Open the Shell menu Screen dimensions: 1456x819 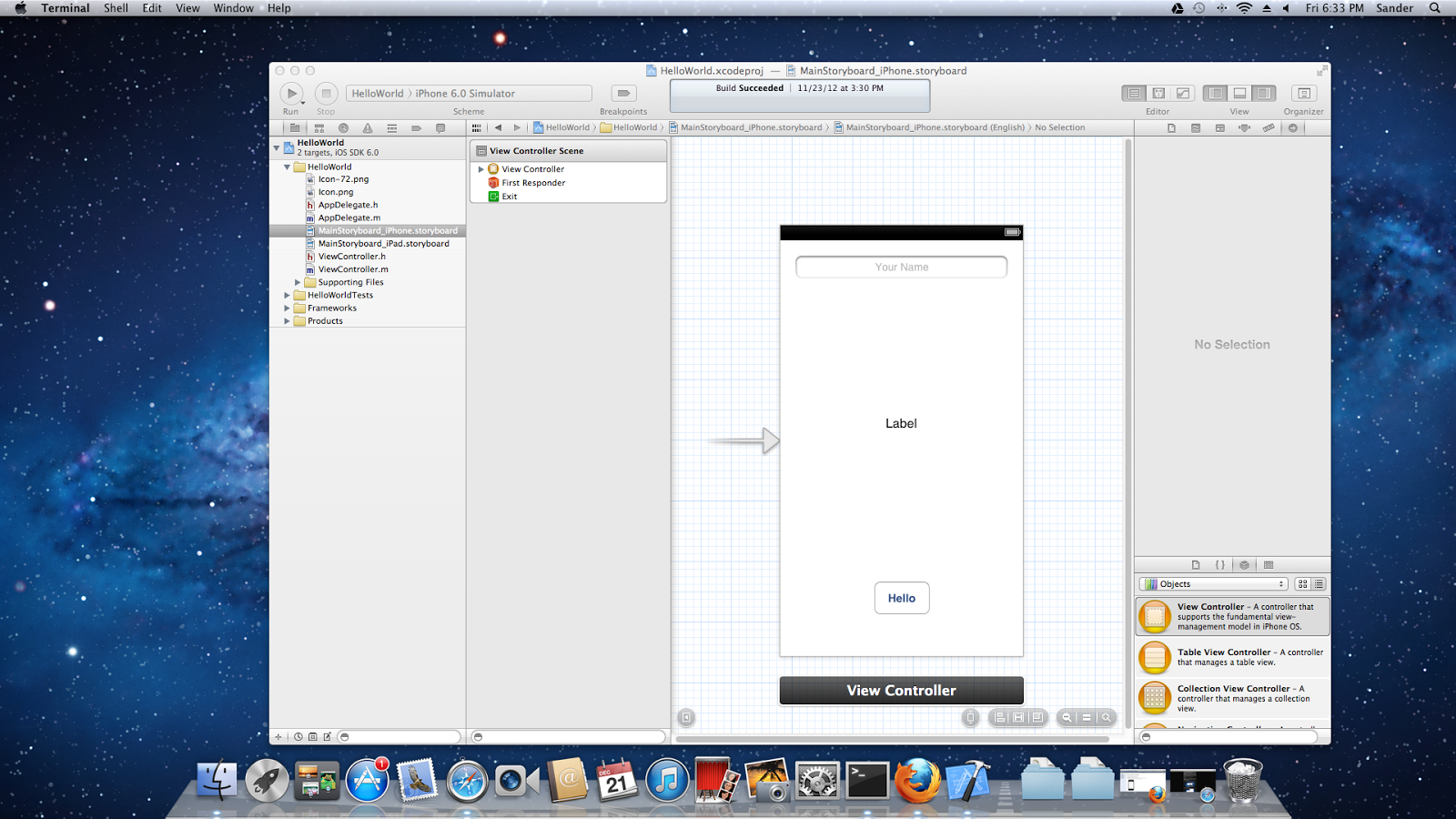click(116, 8)
